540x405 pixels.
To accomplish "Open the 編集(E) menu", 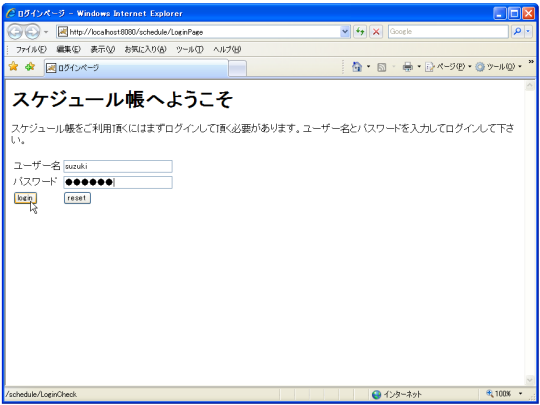I will click(68, 50).
